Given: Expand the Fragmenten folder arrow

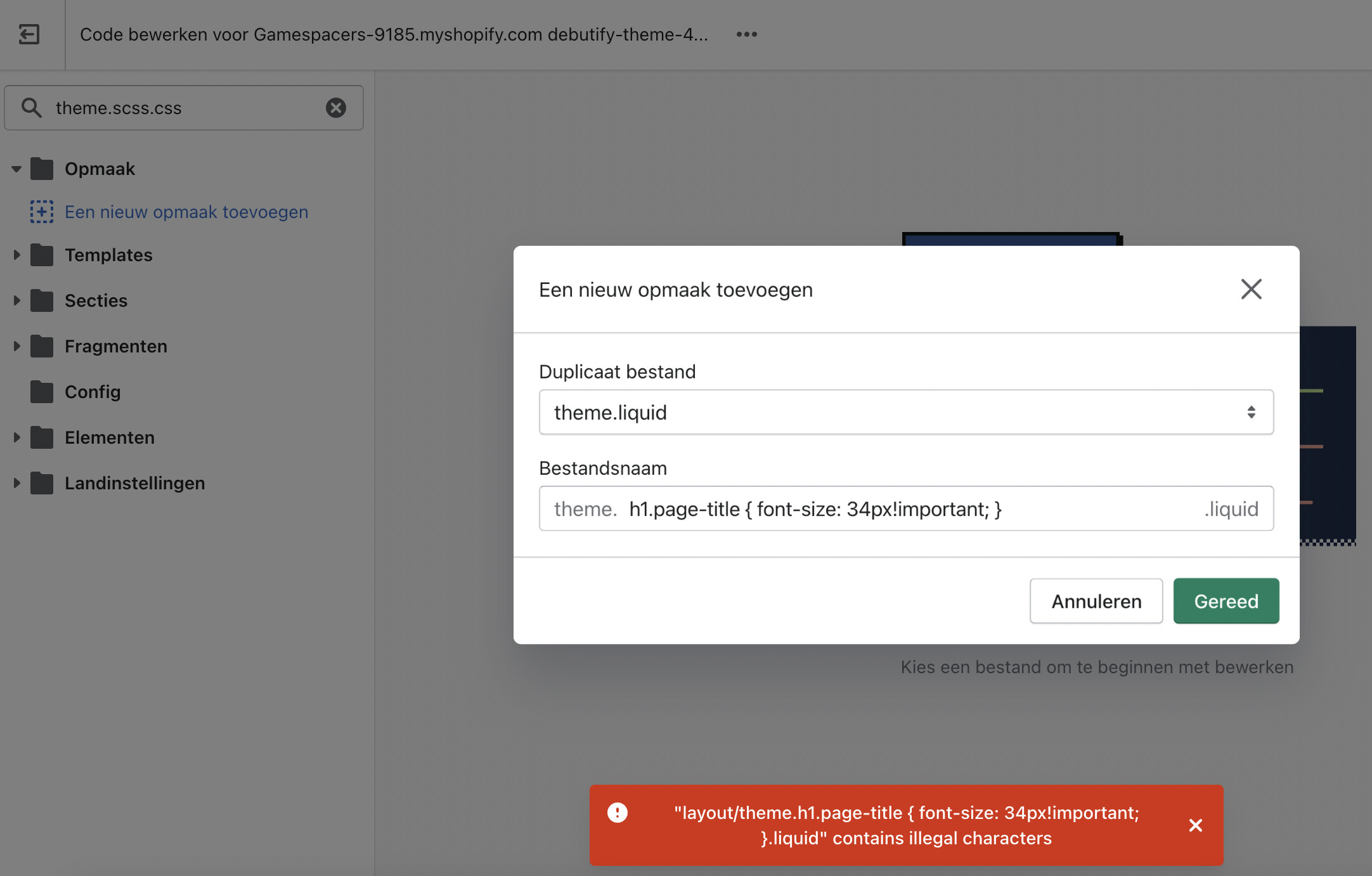Looking at the screenshot, I should 16,346.
